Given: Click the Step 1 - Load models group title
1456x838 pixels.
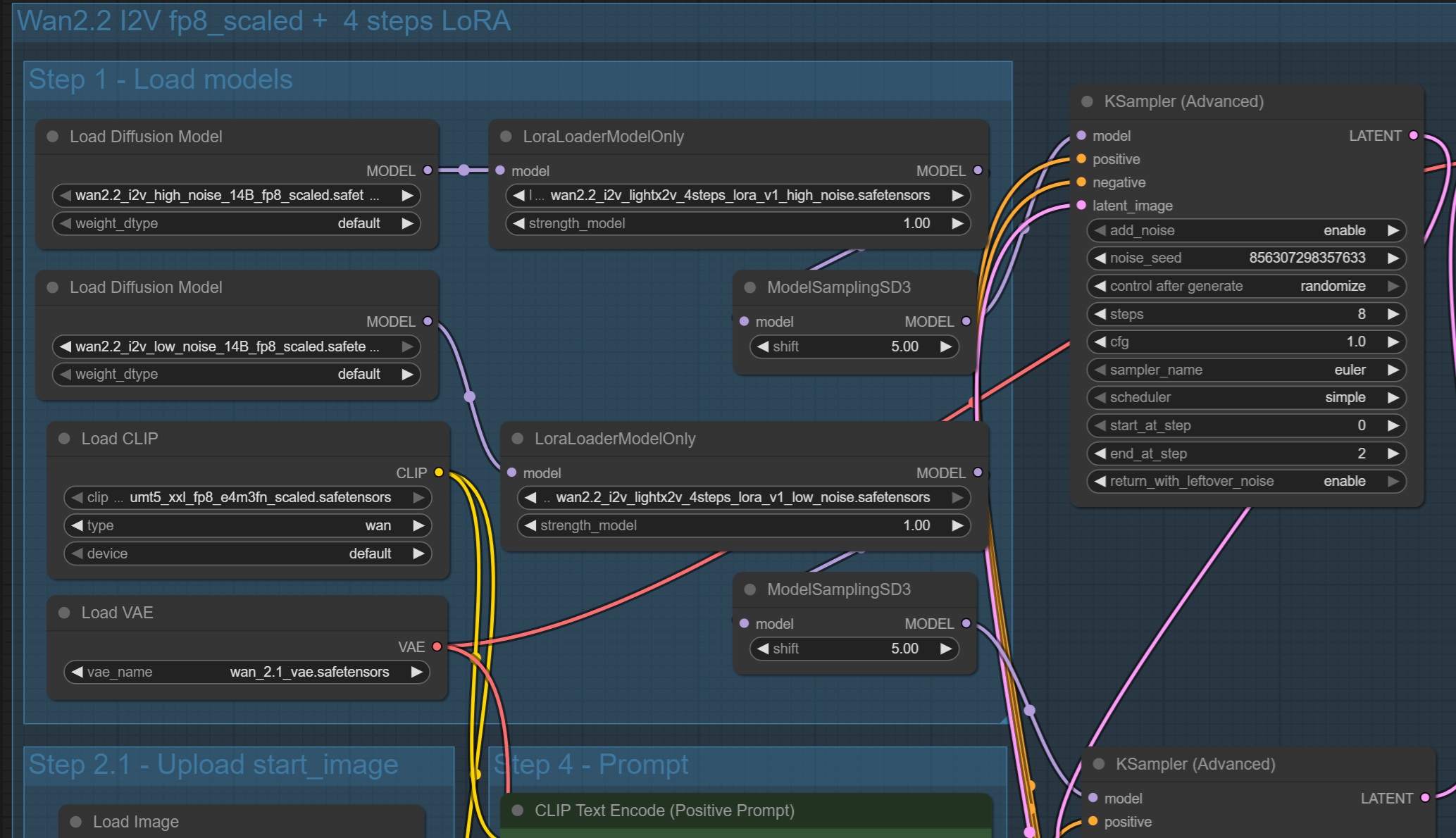Looking at the screenshot, I should pos(161,80).
